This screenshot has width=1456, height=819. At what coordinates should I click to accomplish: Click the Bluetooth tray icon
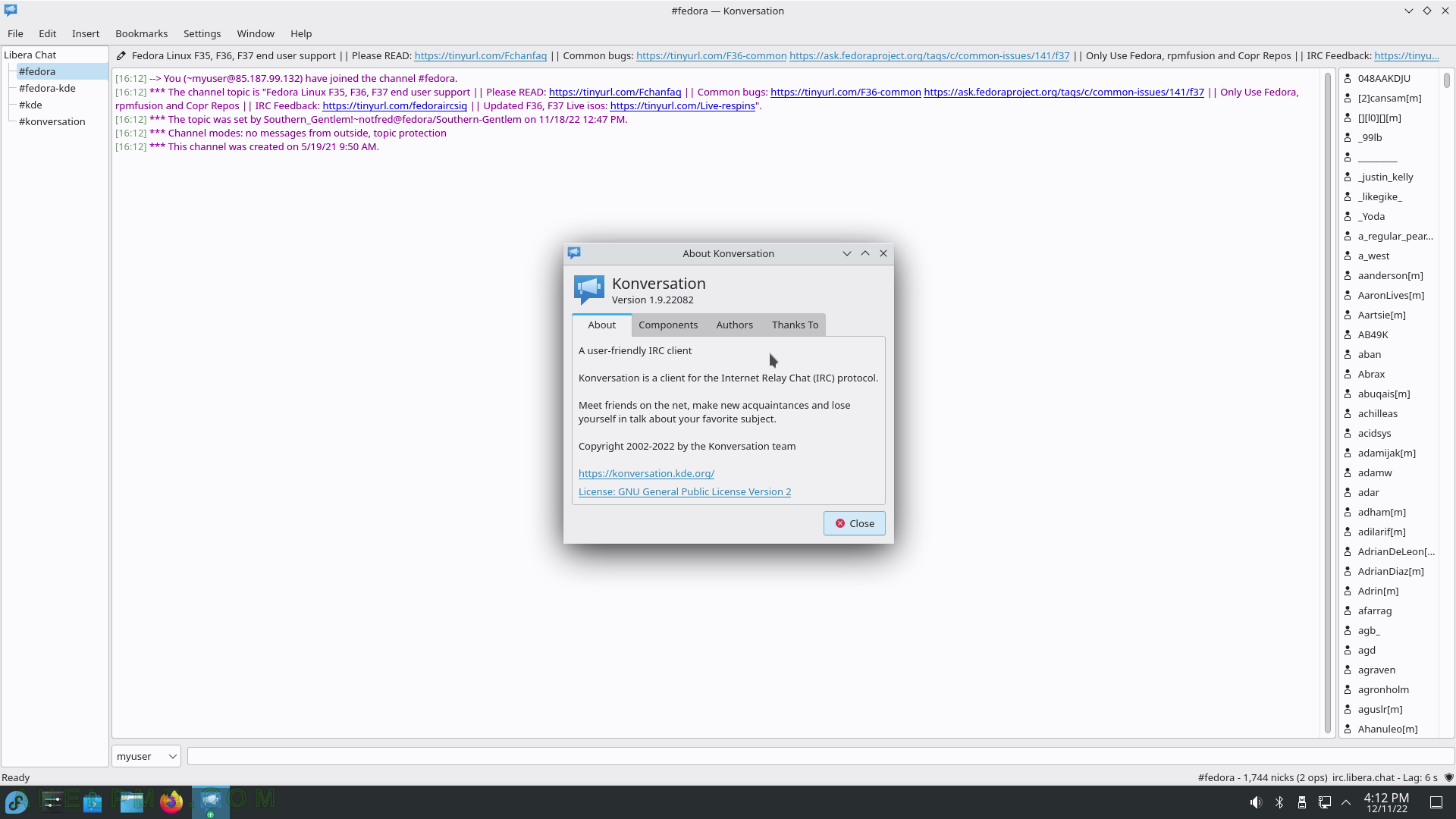(1279, 802)
